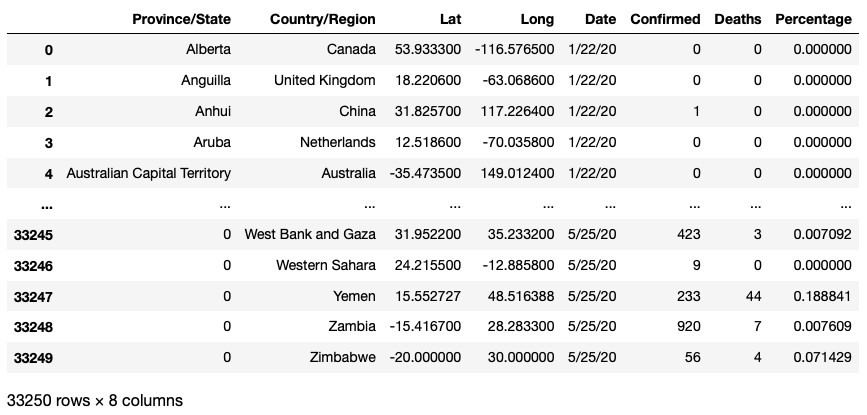Click the Province/State column header
This screenshot has height=415, width=867.
pos(181,19)
